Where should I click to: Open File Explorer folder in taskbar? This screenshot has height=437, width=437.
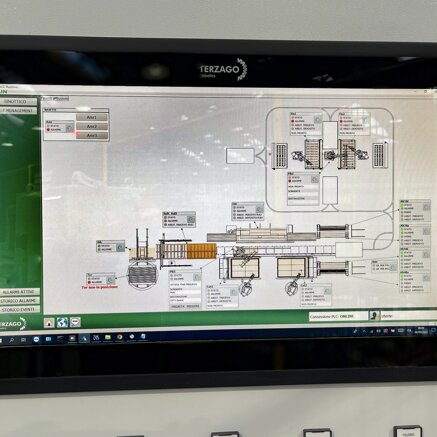pyautogui.click(x=108, y=338)
